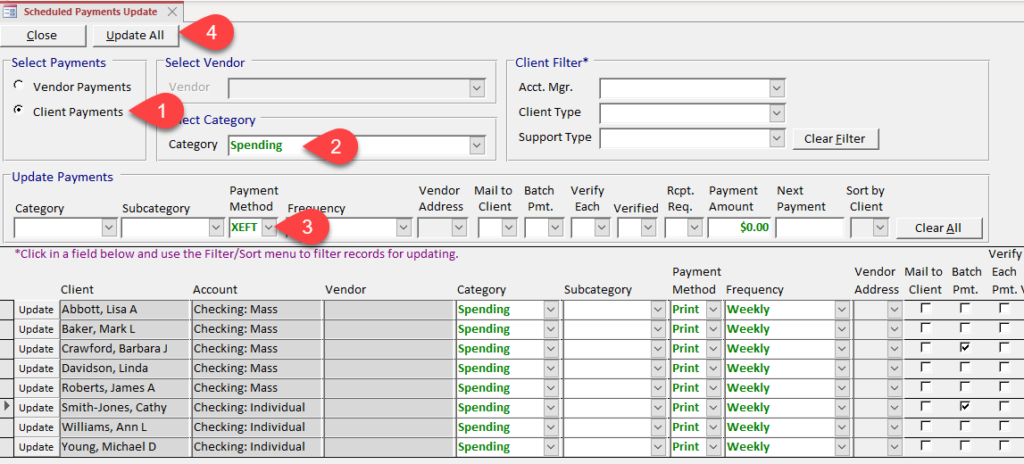
Task: Click Update for Smith-Jones, Cathy
Action: point(36,408)
